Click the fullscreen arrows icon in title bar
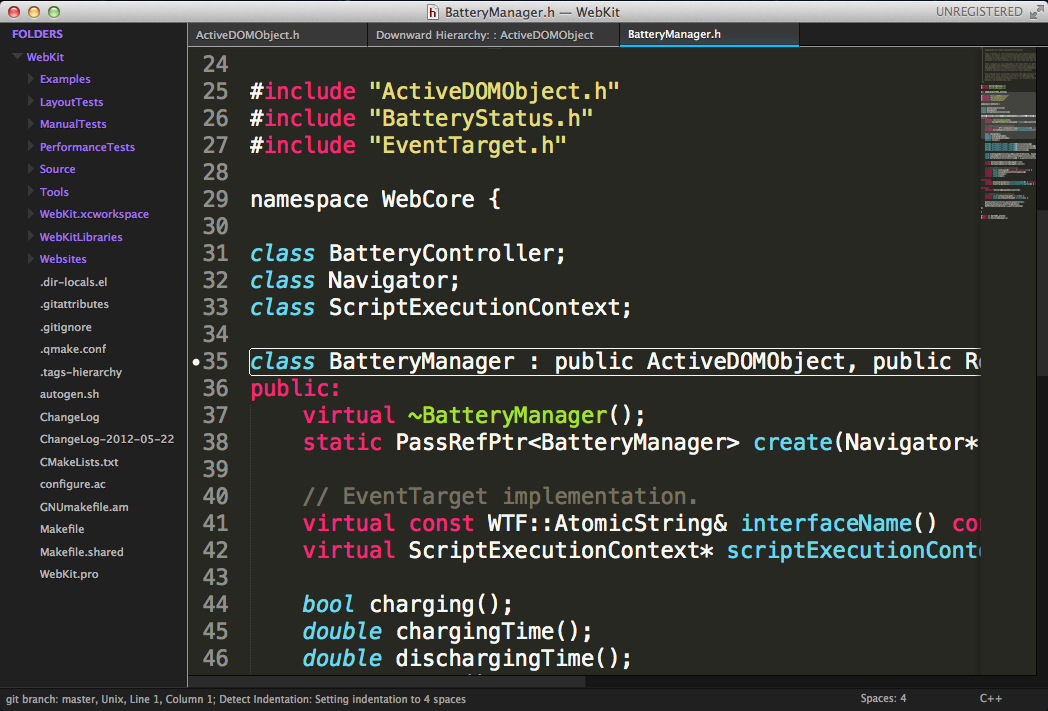The image size is (1048, 711). (1036, 12)
